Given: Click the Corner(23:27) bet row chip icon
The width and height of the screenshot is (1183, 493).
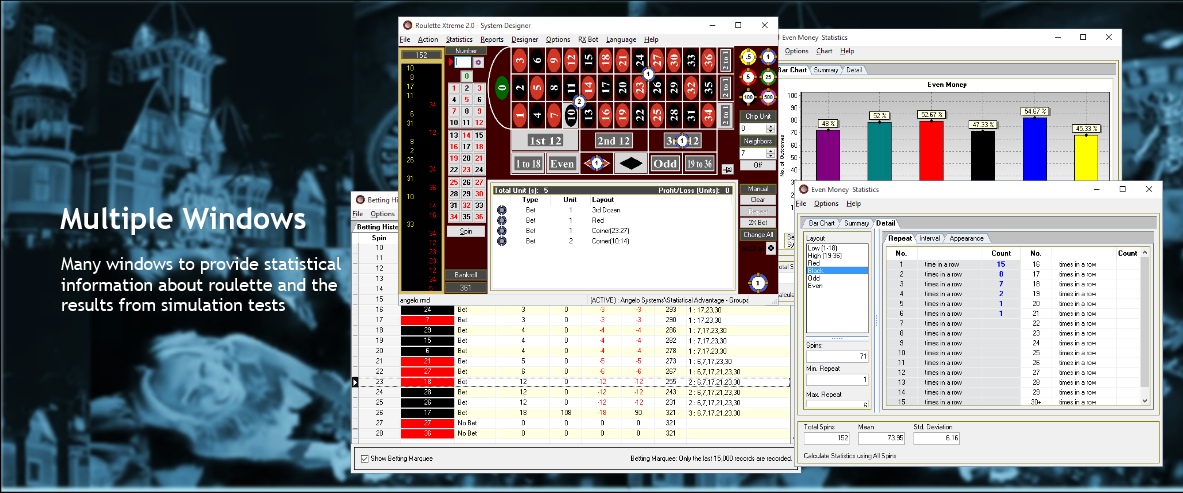Looking at the screenshot, I should (x=502, y=230).
